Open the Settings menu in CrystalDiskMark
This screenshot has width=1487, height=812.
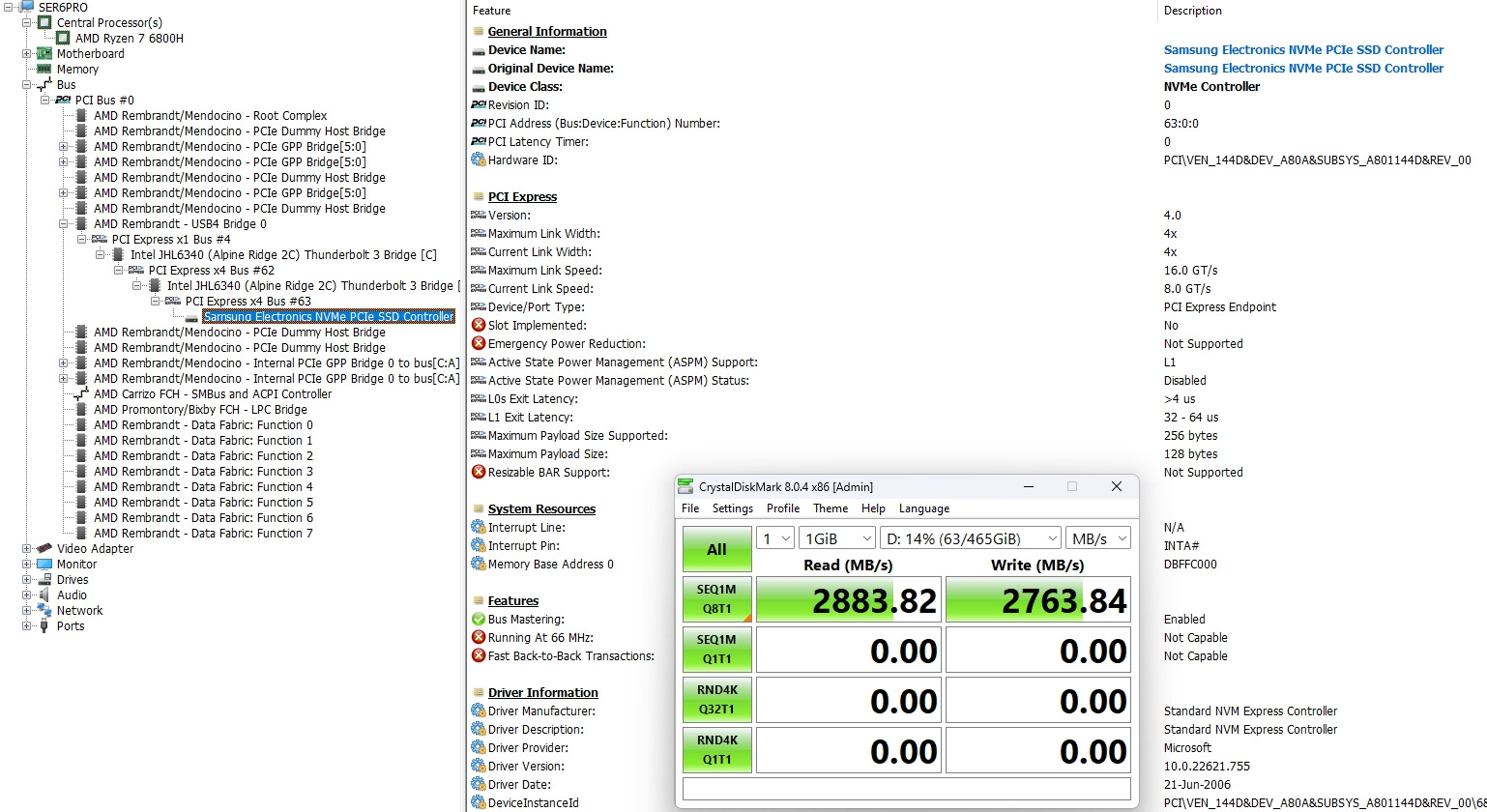click(733, 508)
